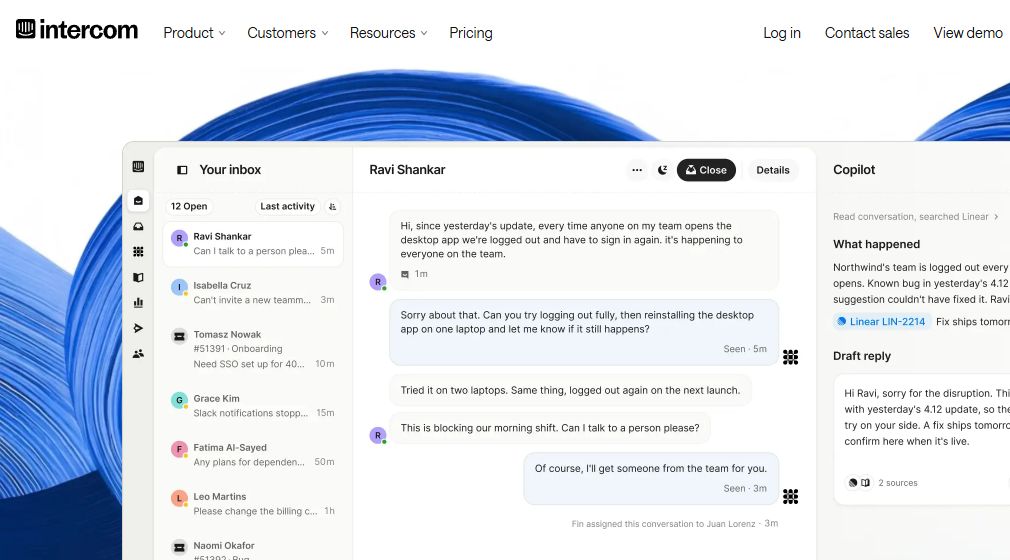1010x560 pixels.
Task: Open the Resources dropdown
Action: click(x=388, y=33)
